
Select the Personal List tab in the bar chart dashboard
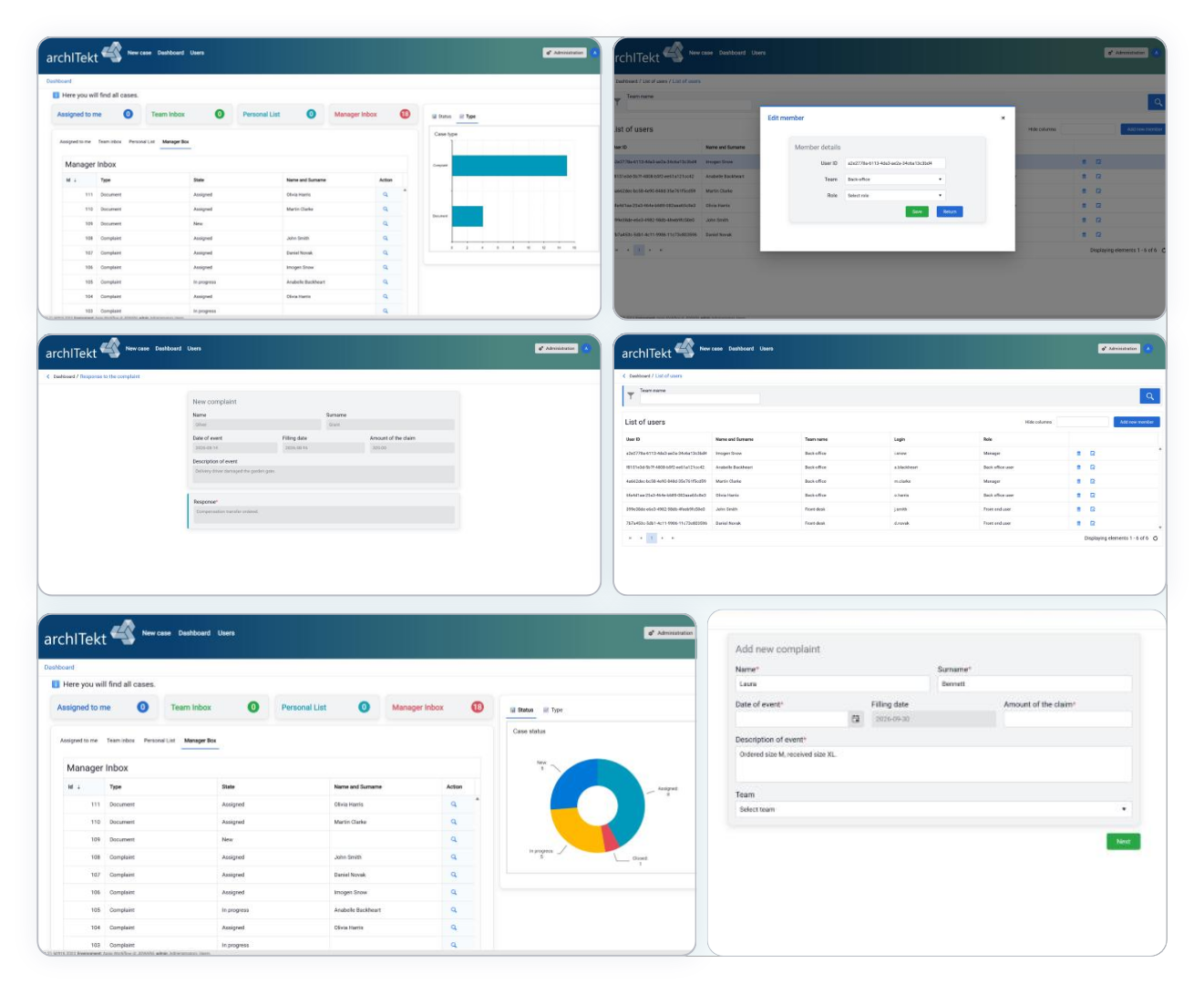tap(141, 142)
